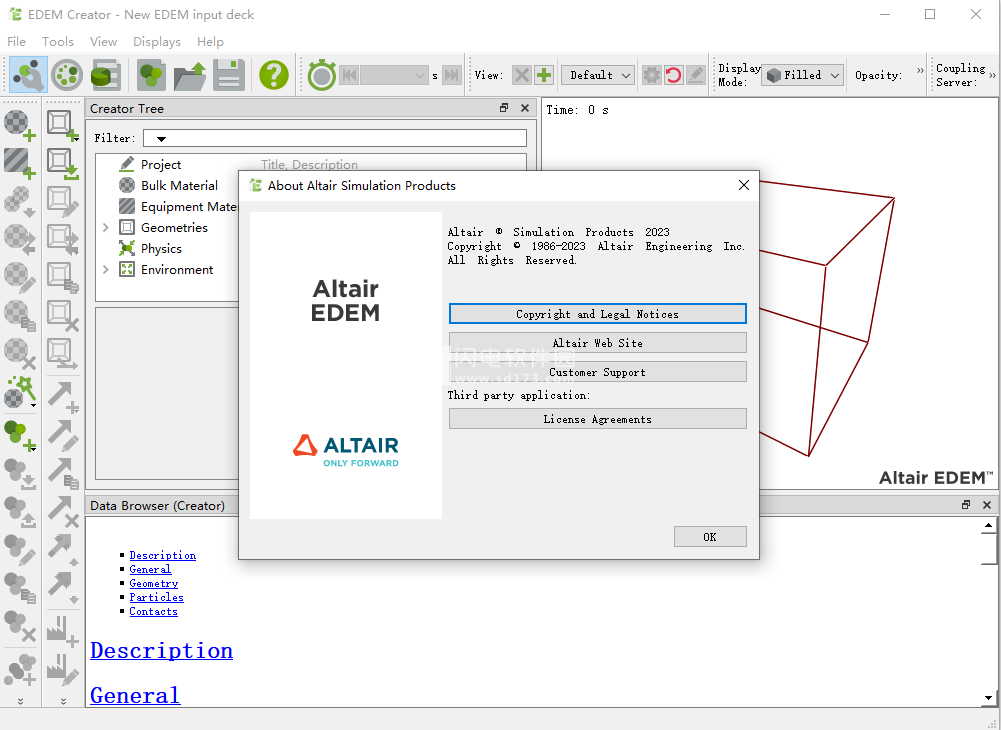Open the Help menu
Image resolution: width=1001 pixels, height=730 pixels.
coord(210,42)
